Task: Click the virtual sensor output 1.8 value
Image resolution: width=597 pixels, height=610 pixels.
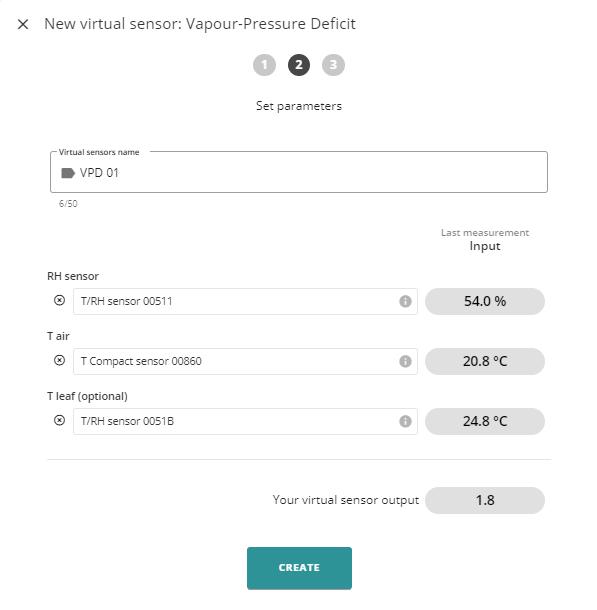Action: coord(485,500)
